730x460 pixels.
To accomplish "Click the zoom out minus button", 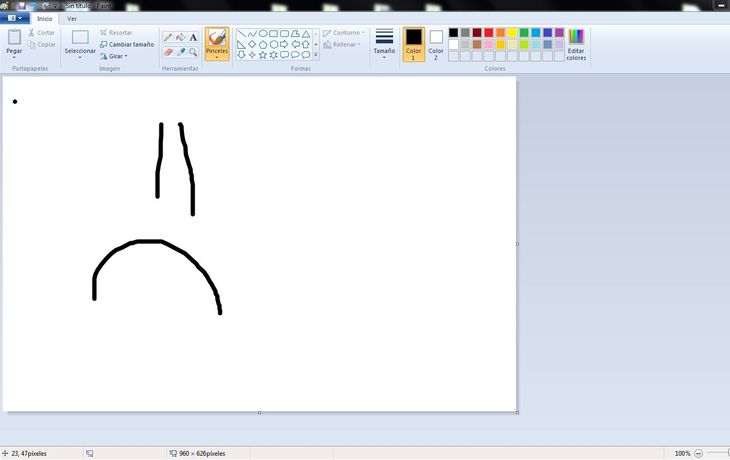I will click(698, 453).
